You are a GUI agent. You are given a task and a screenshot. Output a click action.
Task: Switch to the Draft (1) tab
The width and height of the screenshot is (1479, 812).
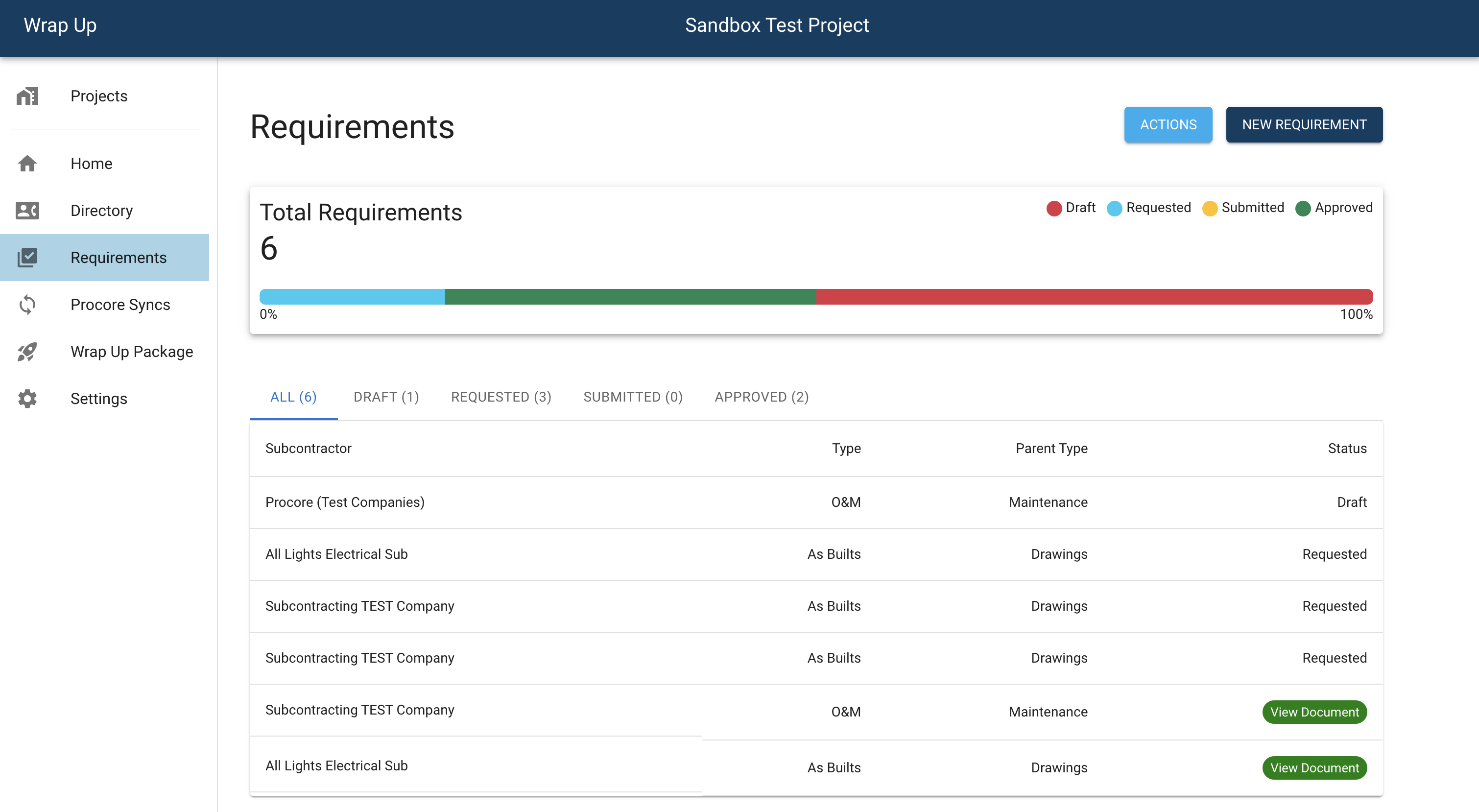(386, 397)
